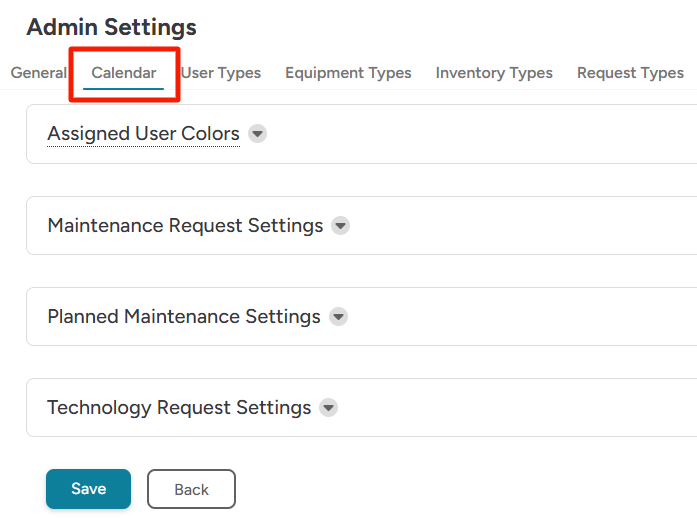Click the Technology Request Settings heading text
Viewport: 697px width, 531px height.
pos(179,408)
